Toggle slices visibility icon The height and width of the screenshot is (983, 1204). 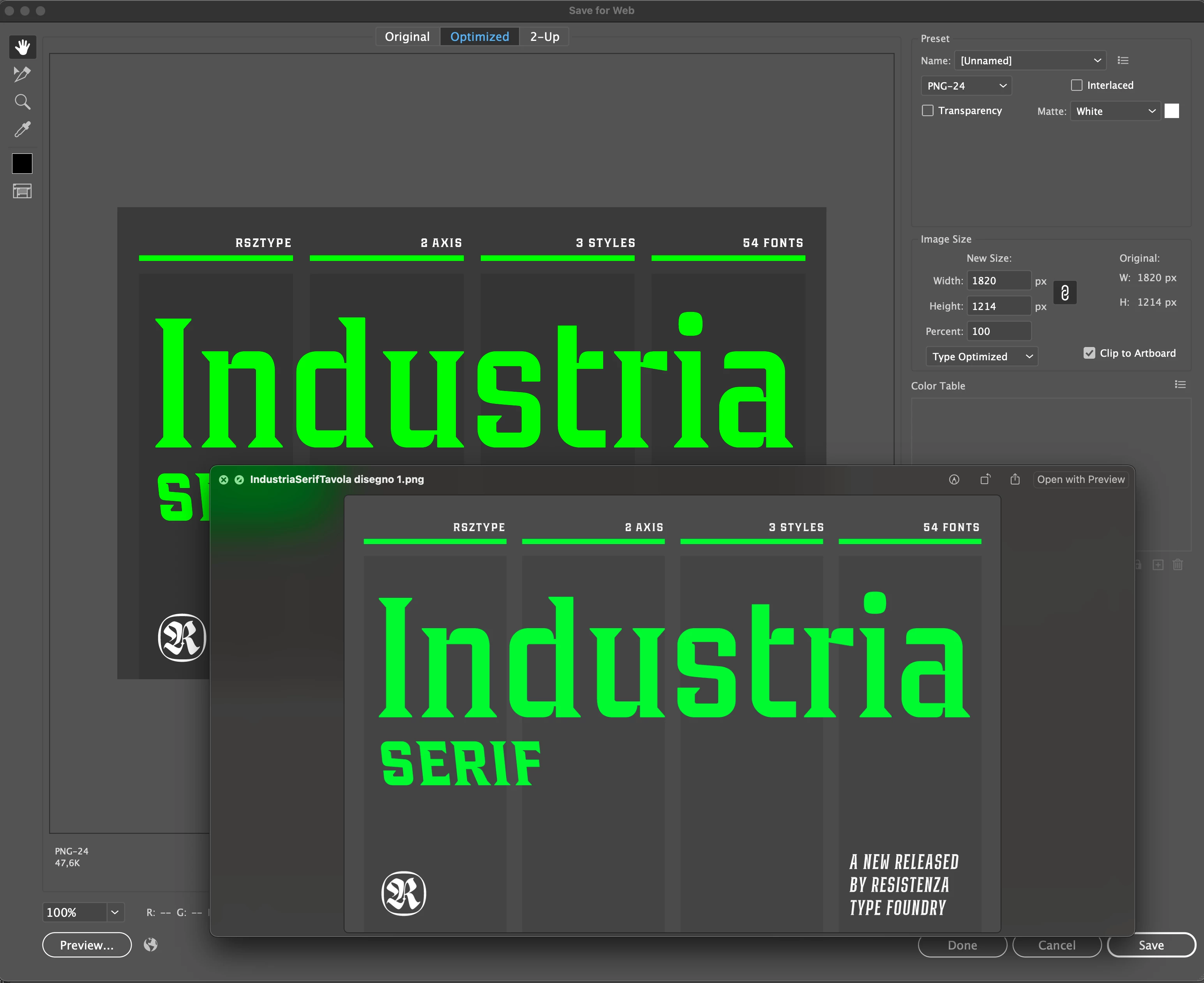(x=22, y=191)
